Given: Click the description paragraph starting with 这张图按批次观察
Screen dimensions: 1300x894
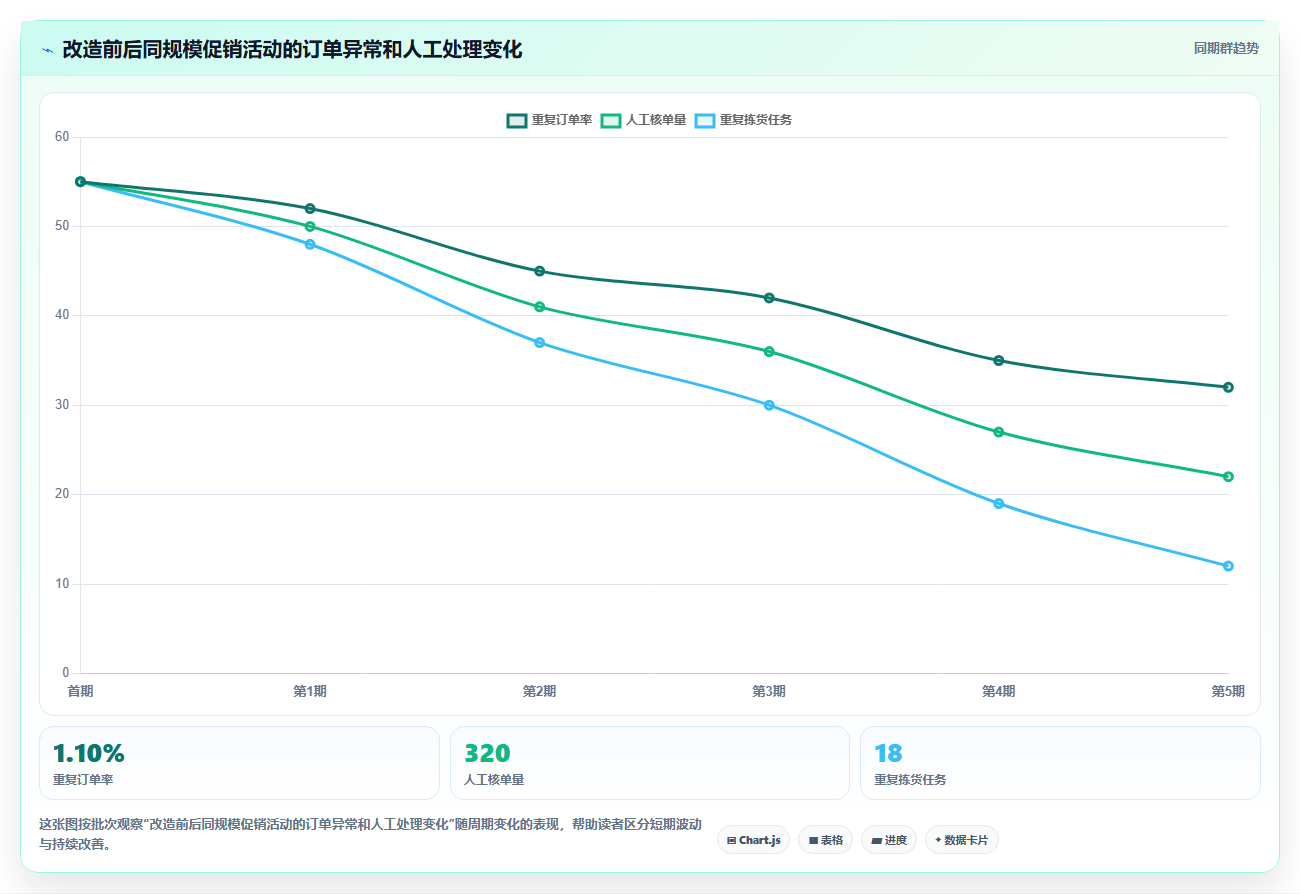Looking at the screenshot, I should pyautogui.click(x=370, y=834).
